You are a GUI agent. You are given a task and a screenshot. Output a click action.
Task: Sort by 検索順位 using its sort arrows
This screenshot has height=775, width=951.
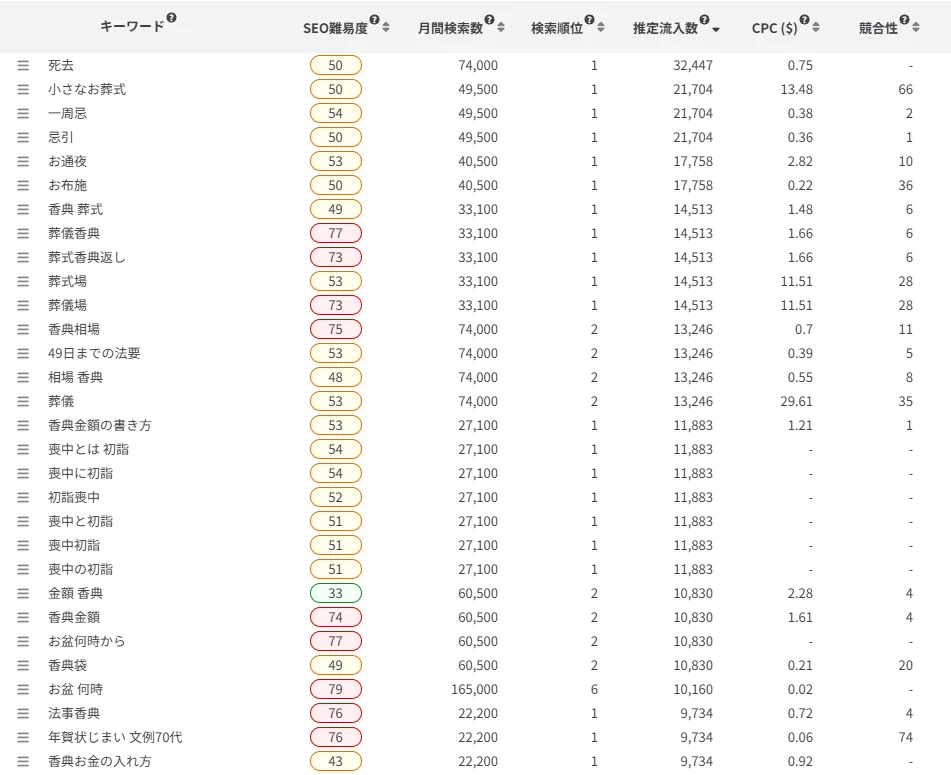coord(601,27)
